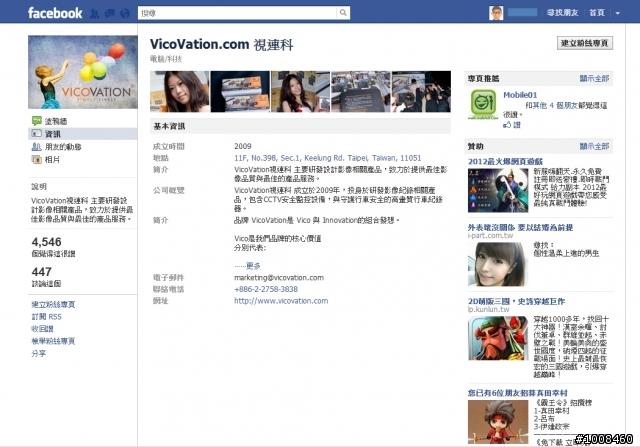This screenshot has height=447, width=640.
Task: Open notifications globe icon
Action: (125, 13)
